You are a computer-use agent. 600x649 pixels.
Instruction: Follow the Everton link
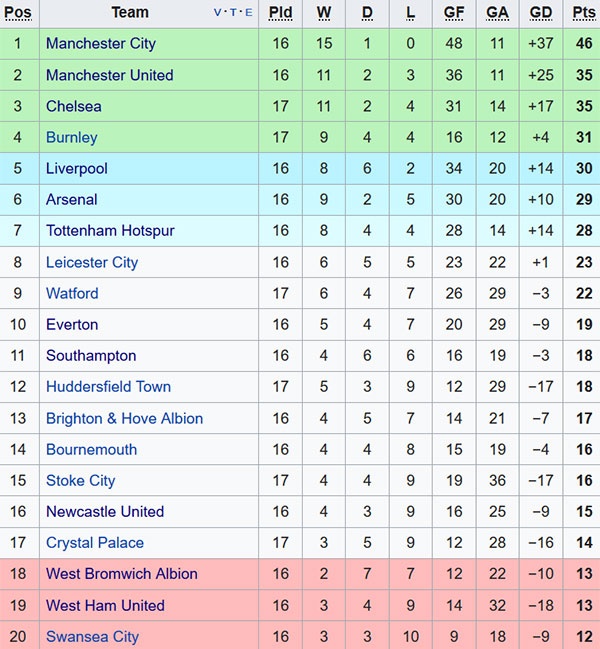click(72, 324)
